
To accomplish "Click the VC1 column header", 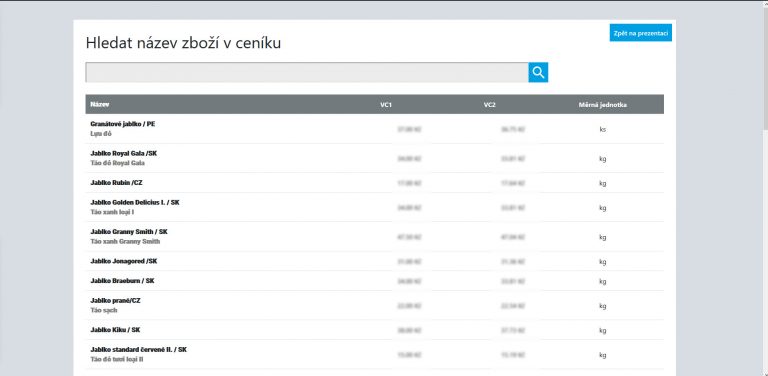I will (386, 104).
